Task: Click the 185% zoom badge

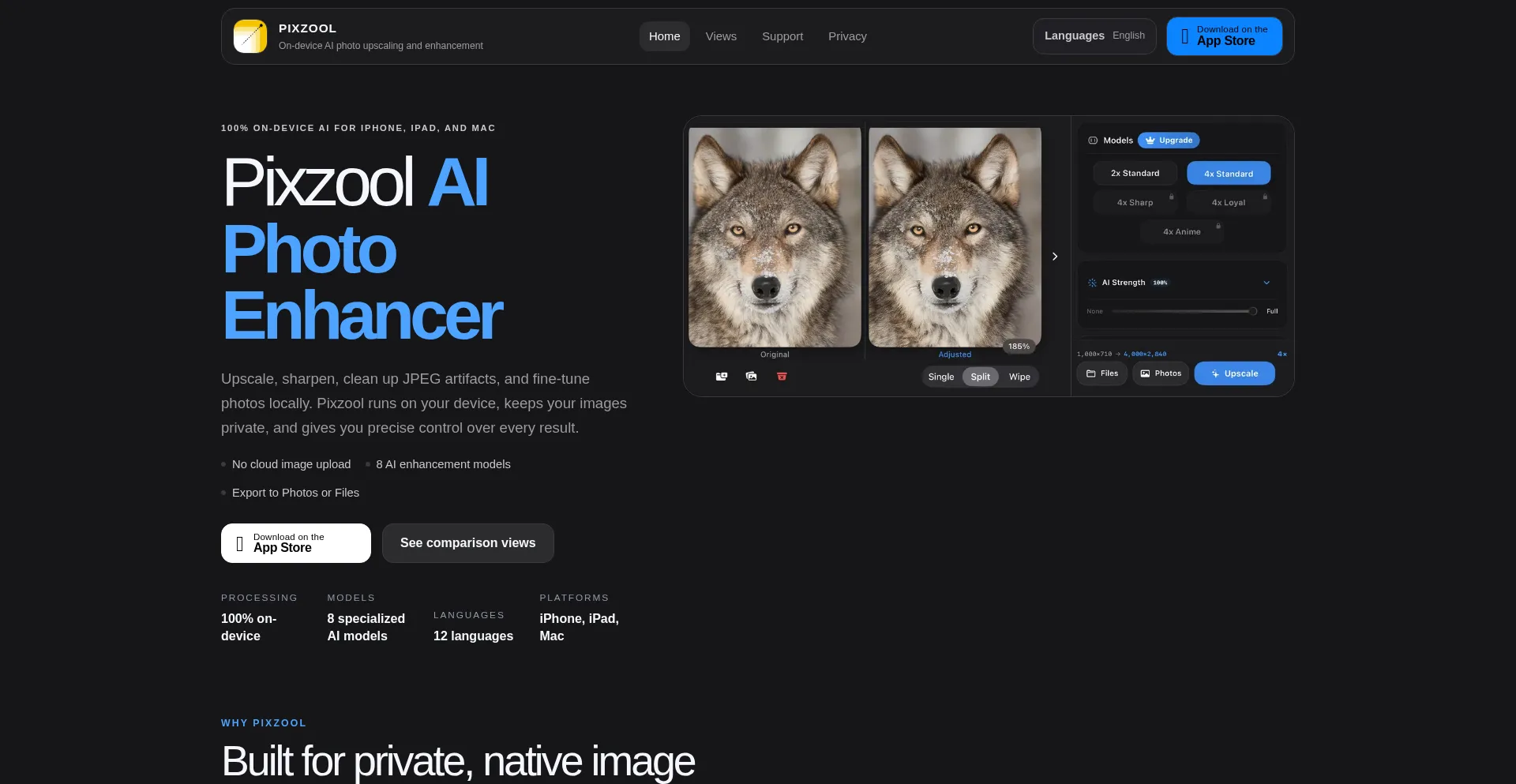Action: pyautogui.click(x=1019, y=347)
